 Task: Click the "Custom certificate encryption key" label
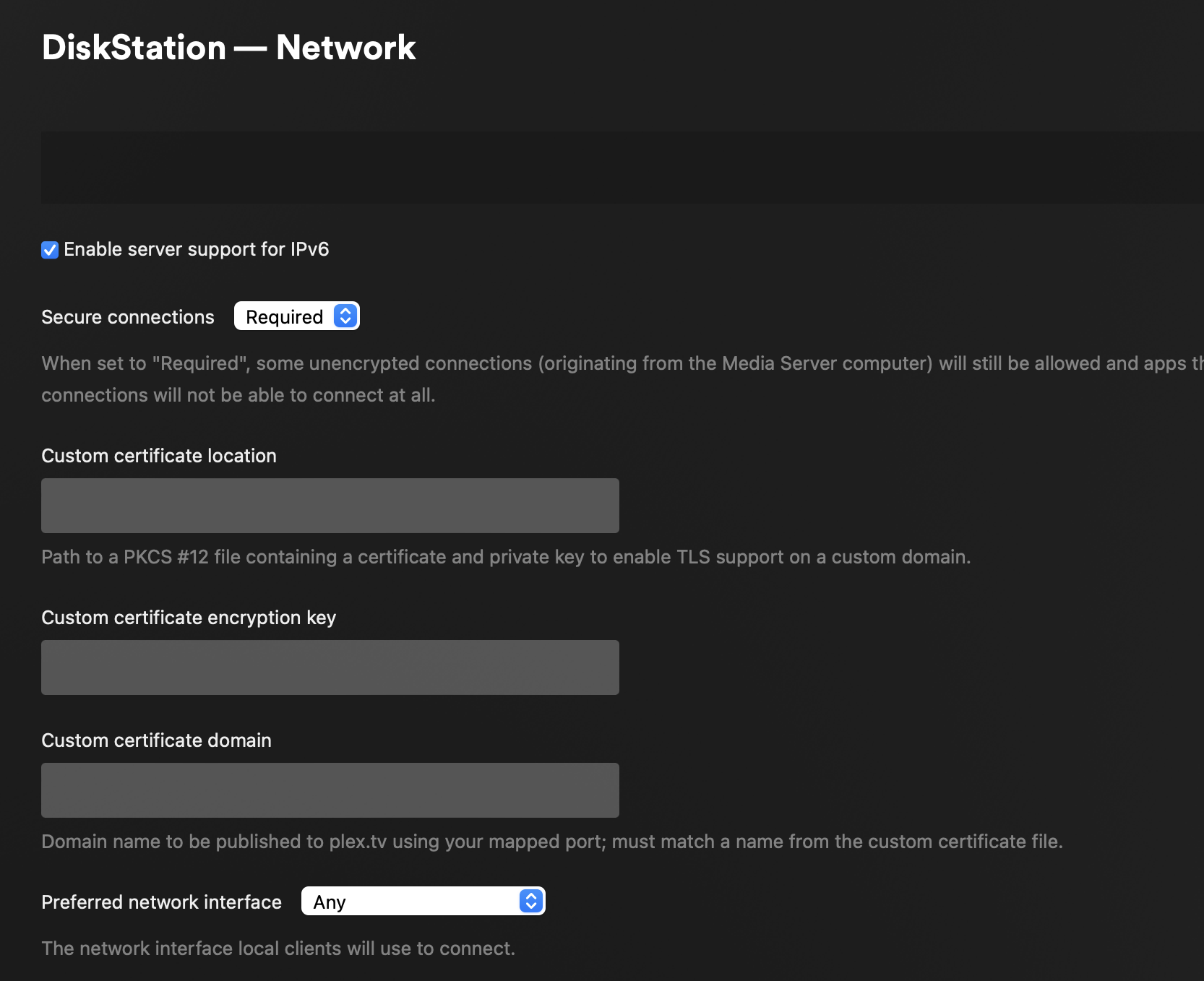[x=189, y=618]
